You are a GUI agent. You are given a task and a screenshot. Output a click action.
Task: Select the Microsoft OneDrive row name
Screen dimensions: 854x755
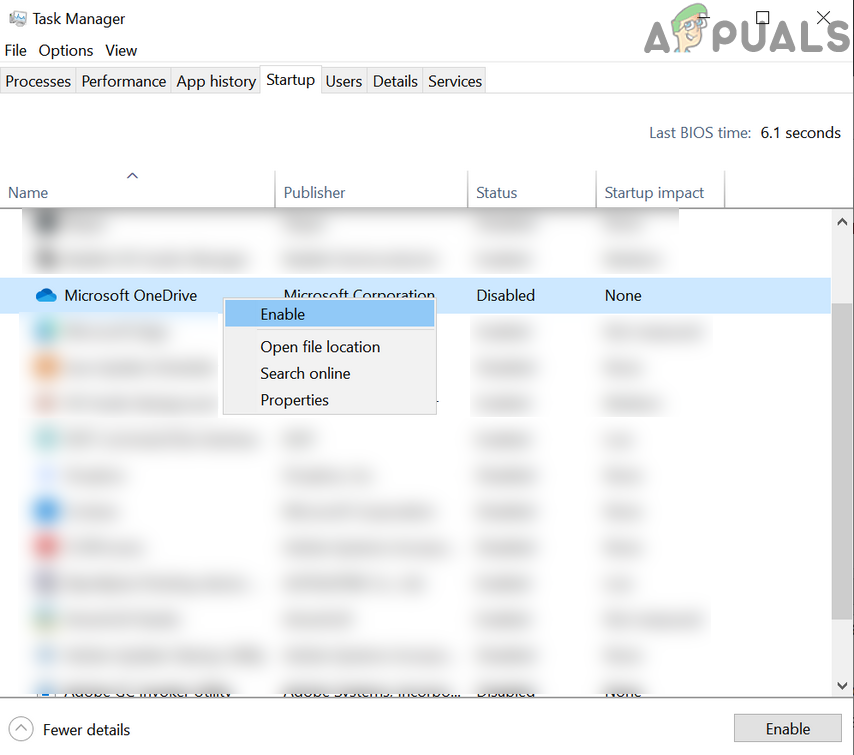[x=131, y=295]
